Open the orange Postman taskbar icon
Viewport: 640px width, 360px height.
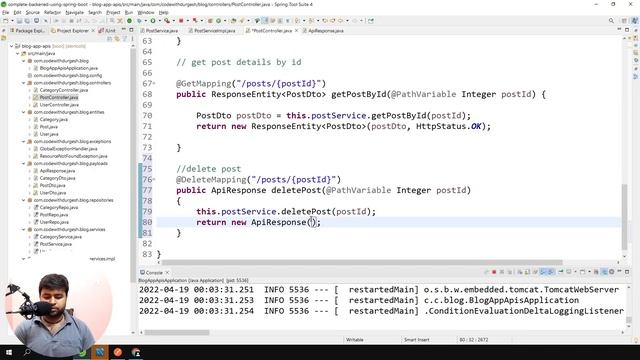click(118, 352)
